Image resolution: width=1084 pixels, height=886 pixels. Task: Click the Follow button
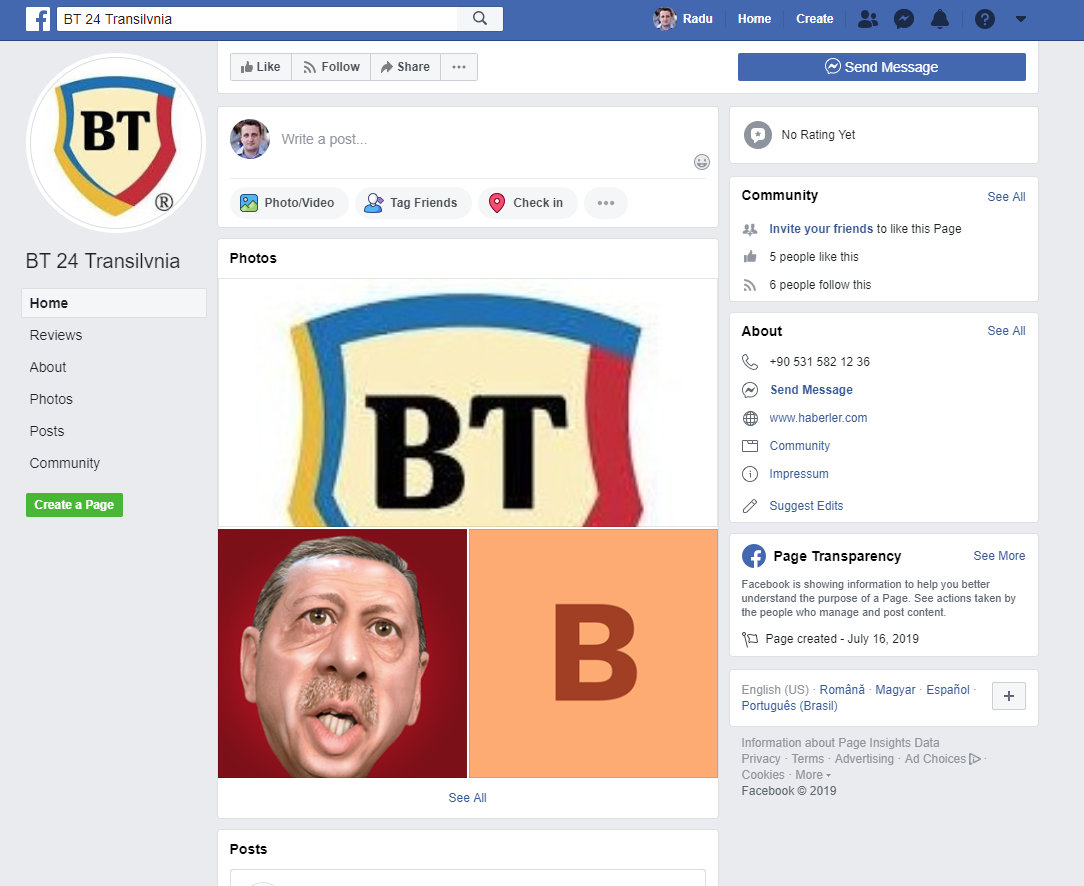(x=331, y=67)
